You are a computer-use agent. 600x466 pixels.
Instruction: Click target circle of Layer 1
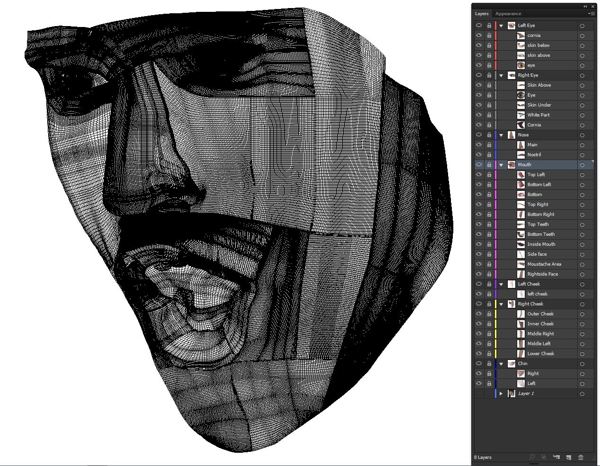point(582,394)
